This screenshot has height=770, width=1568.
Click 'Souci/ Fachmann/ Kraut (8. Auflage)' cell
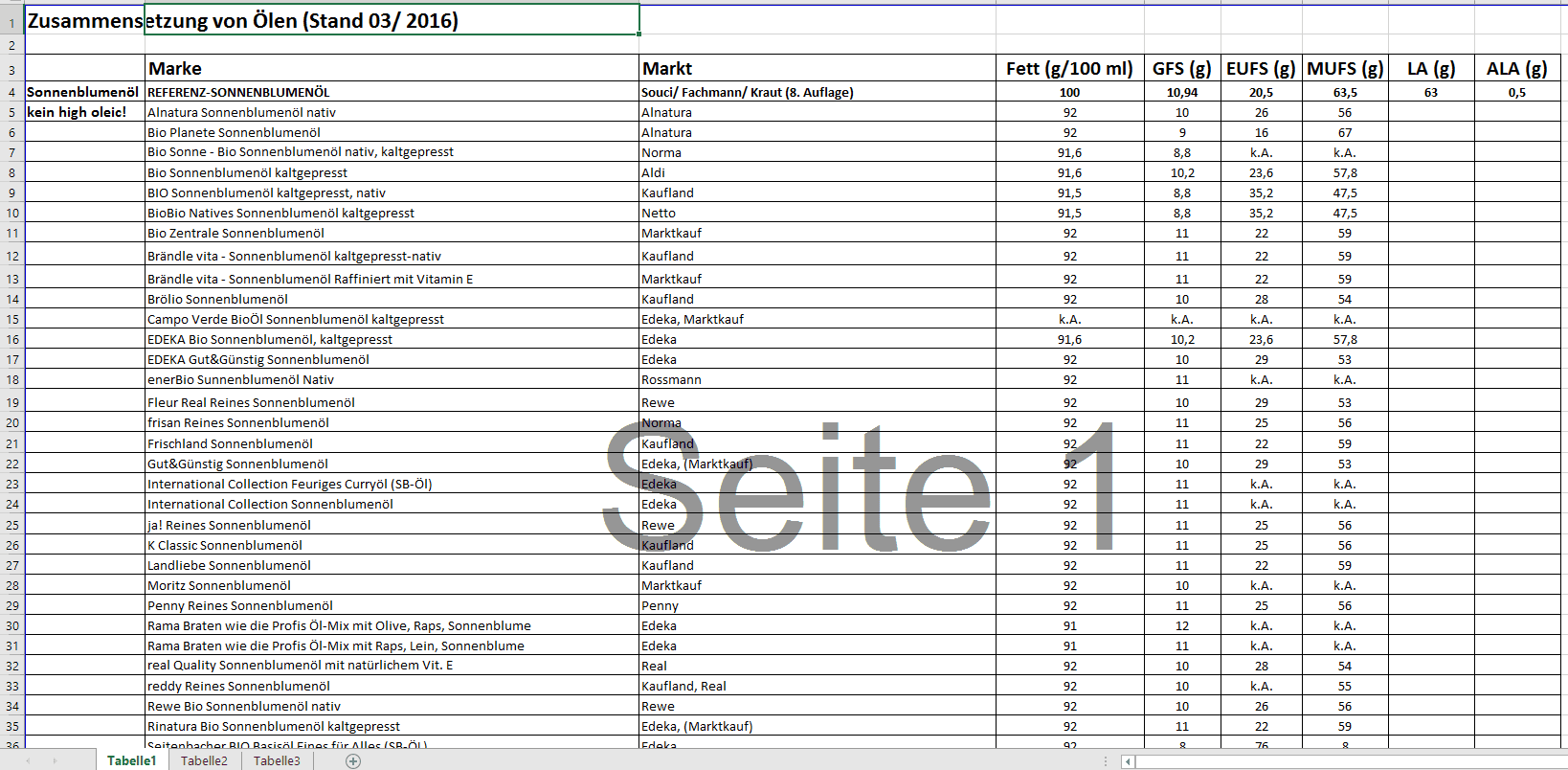tap(818, 92)
